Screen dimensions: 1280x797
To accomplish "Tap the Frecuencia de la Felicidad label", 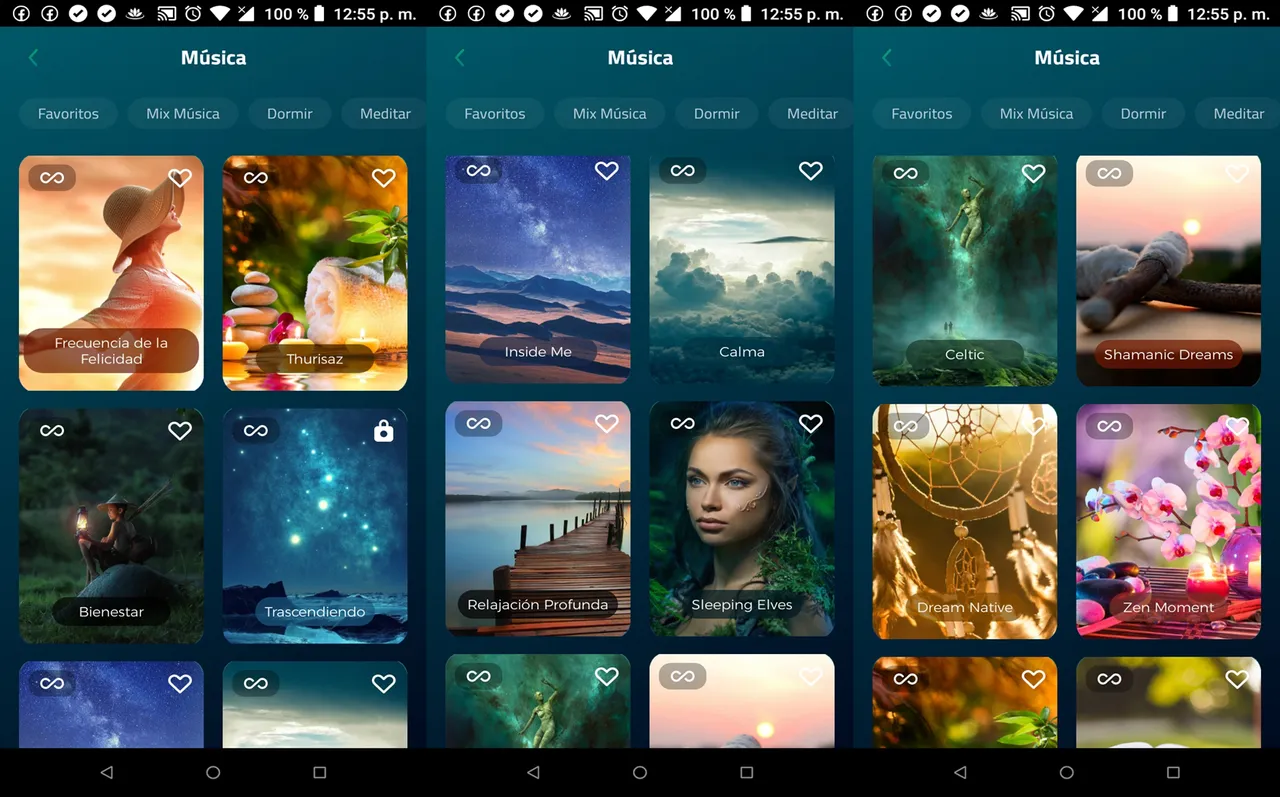I will pos(111,351).
